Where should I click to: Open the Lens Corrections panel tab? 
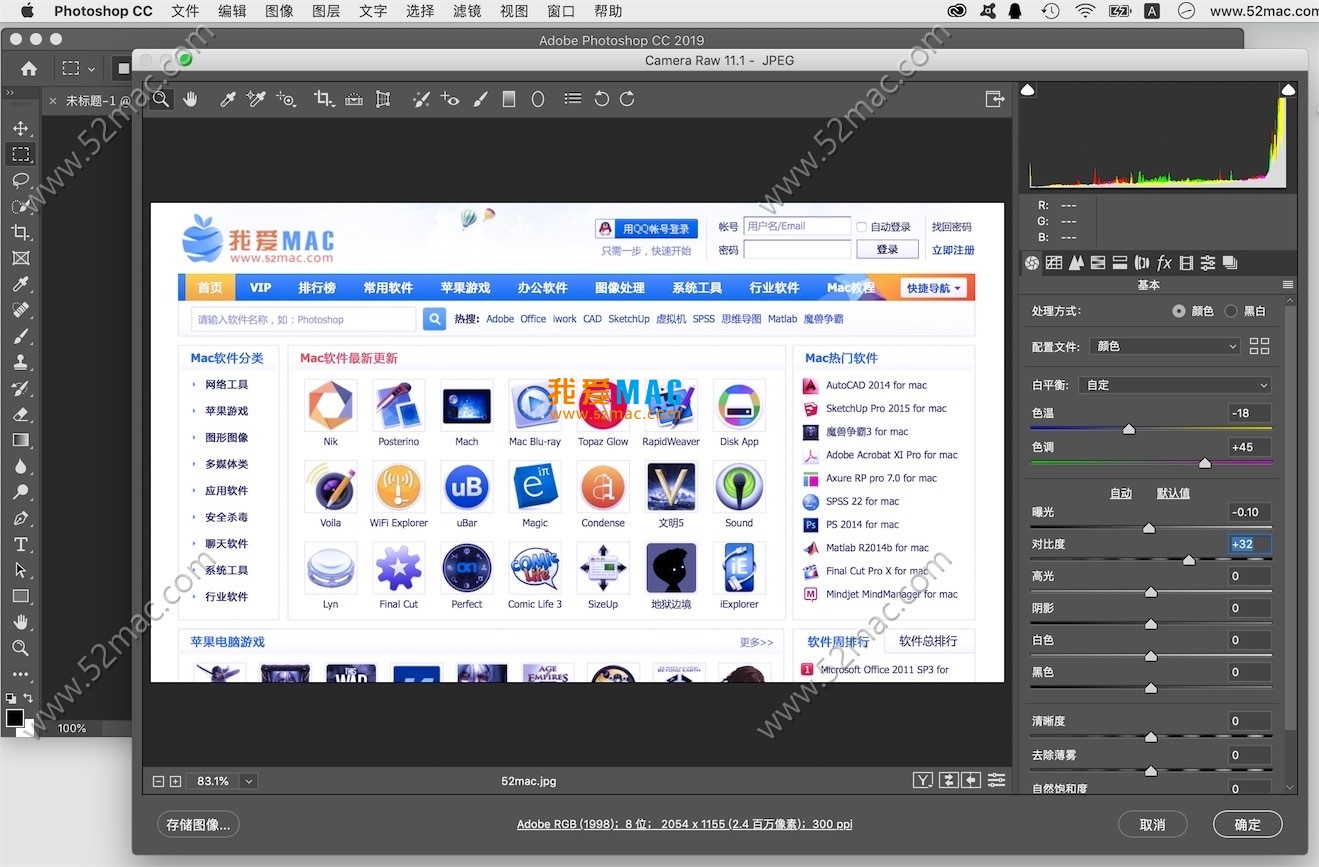[x=1142, y=263]
